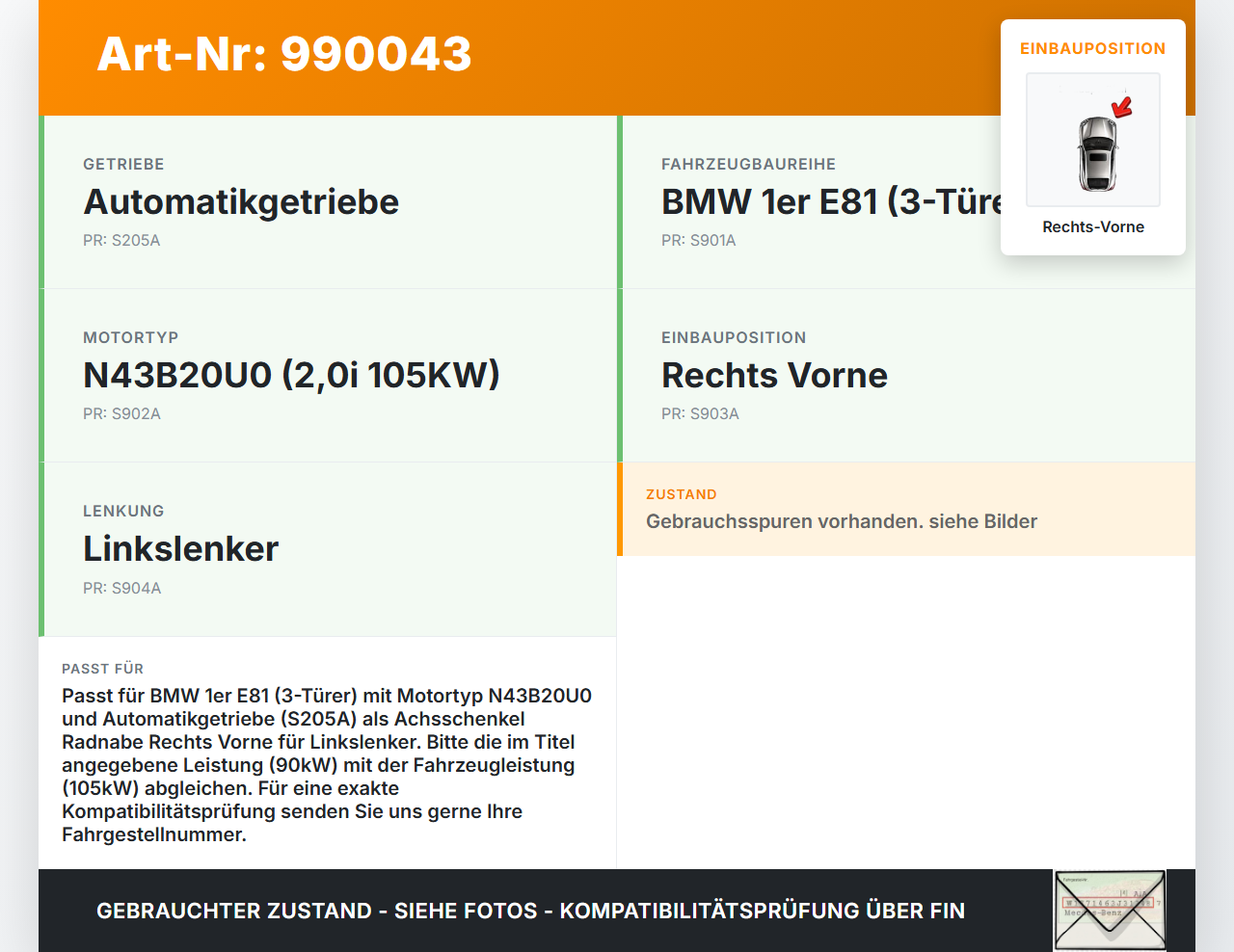Select Automatikgetriebe as transmission option
This screenshot has width=1234, height=952.
point(241,202)
